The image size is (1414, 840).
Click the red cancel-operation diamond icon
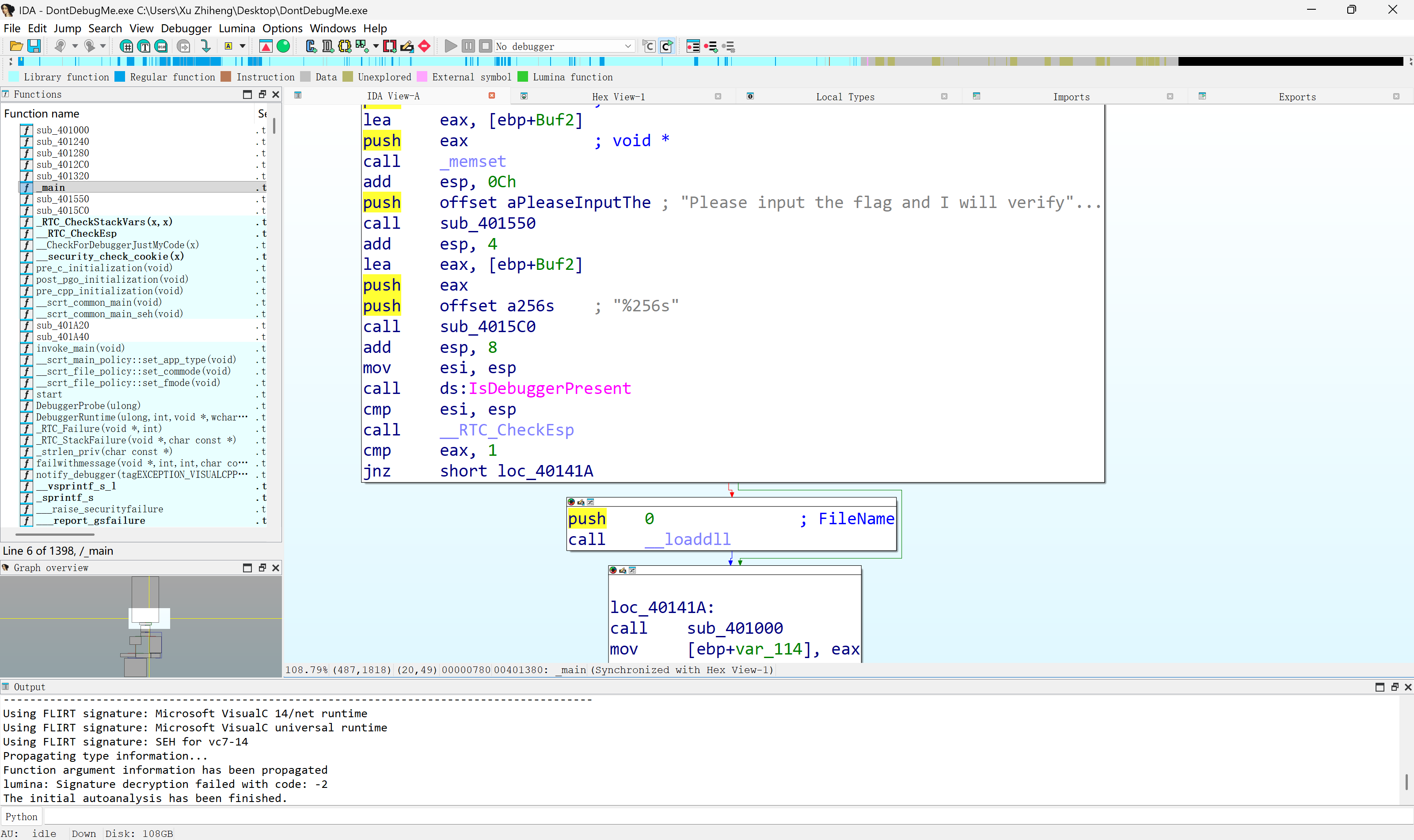[425, 46]
